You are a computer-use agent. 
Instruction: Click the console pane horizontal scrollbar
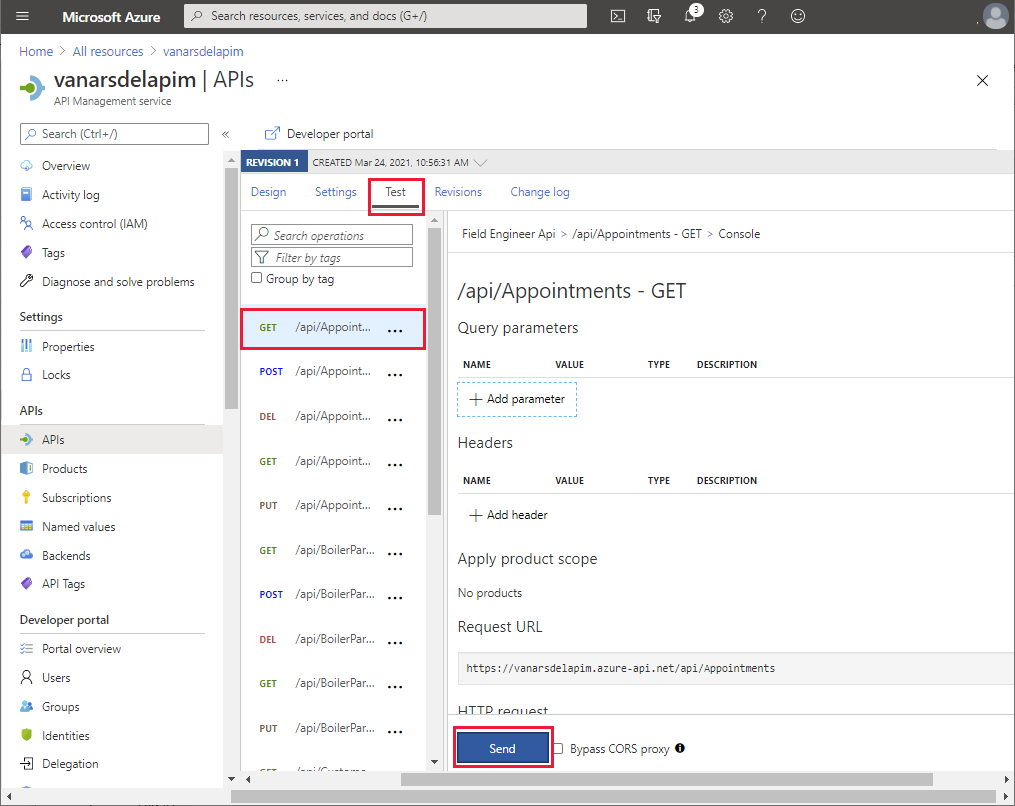coord(667,779)
